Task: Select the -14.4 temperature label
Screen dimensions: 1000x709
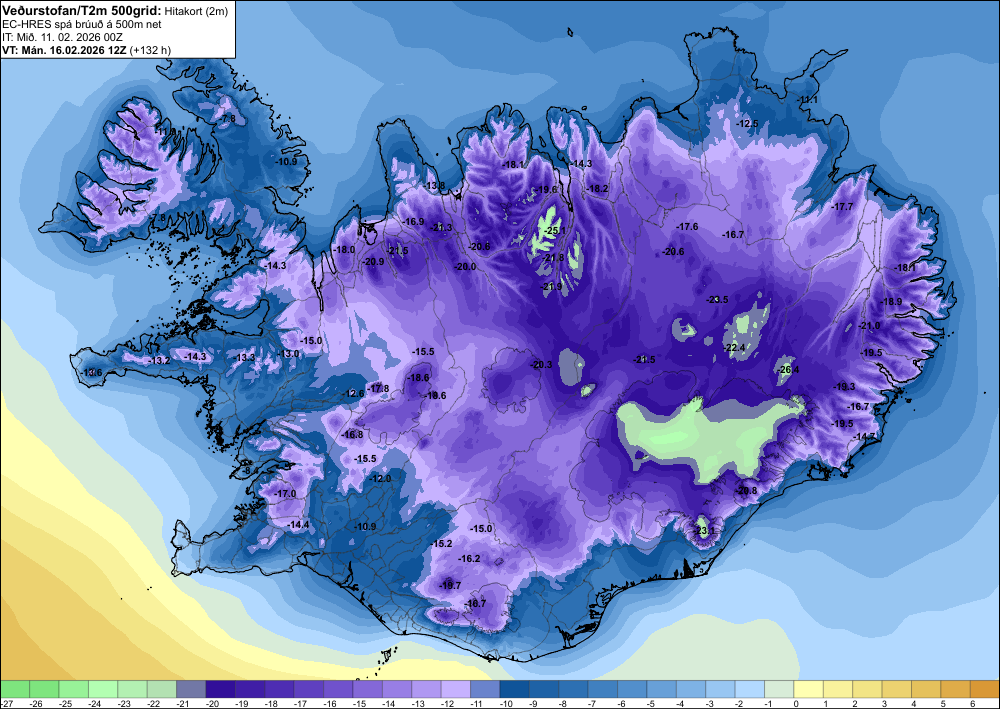Action: tap(298, 525)
